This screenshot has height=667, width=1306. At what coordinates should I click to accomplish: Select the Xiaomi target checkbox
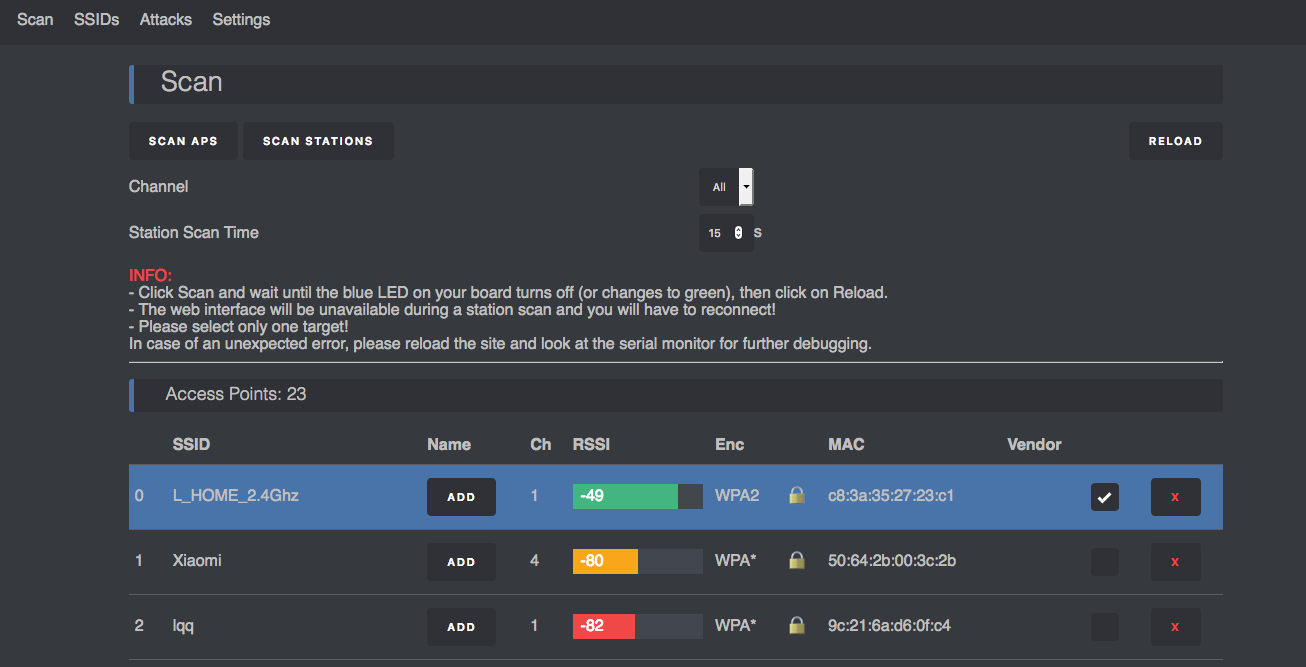(x=1105, y=562)
